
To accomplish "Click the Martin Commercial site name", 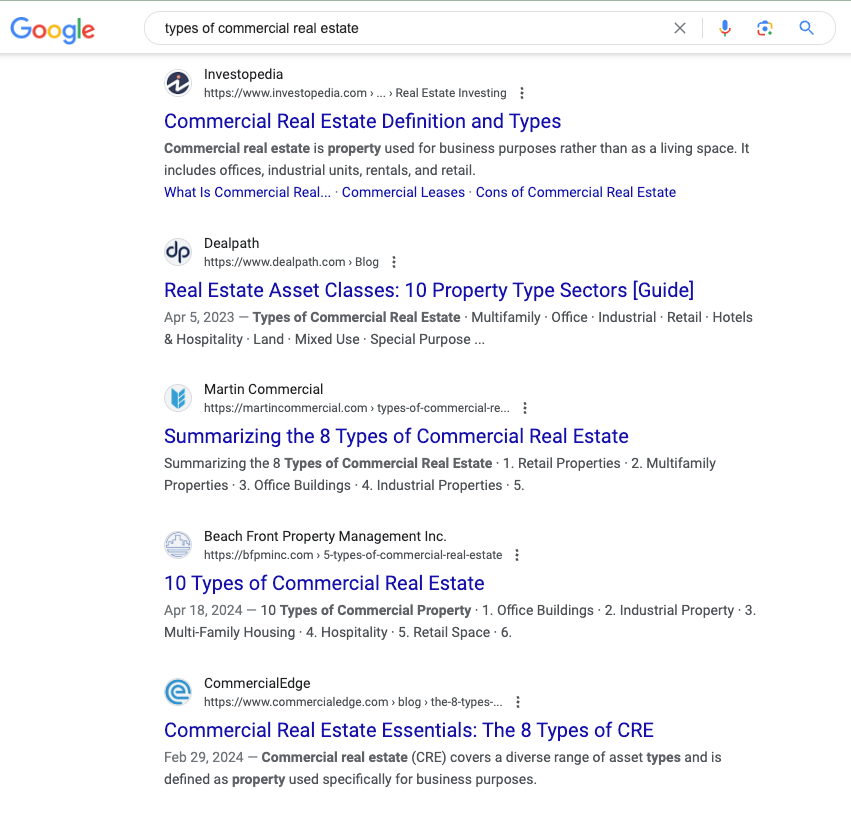I will tap(263, 390).
